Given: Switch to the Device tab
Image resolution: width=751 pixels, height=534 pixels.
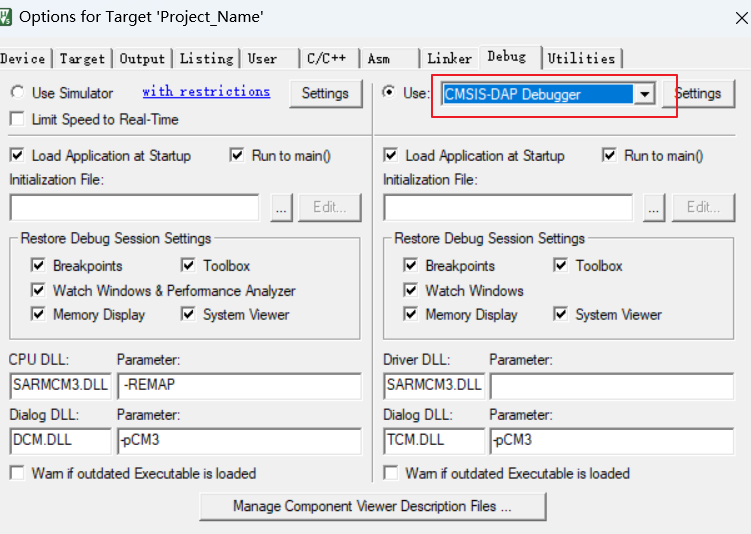Looking at the screenshot, I should pyautogui.click(x=23, y=59).
